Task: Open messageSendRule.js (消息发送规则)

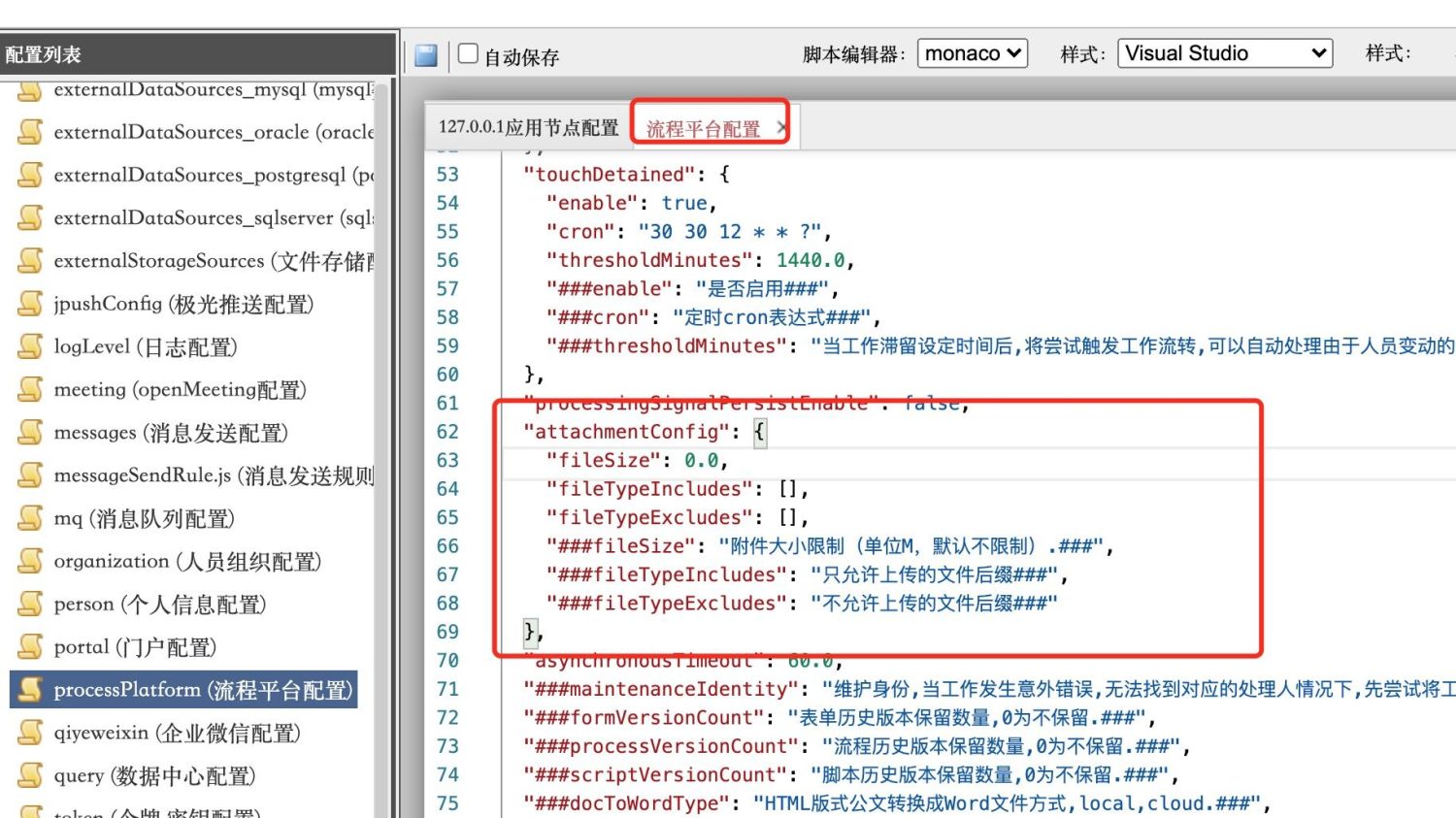Action: (x=214, y=474)
